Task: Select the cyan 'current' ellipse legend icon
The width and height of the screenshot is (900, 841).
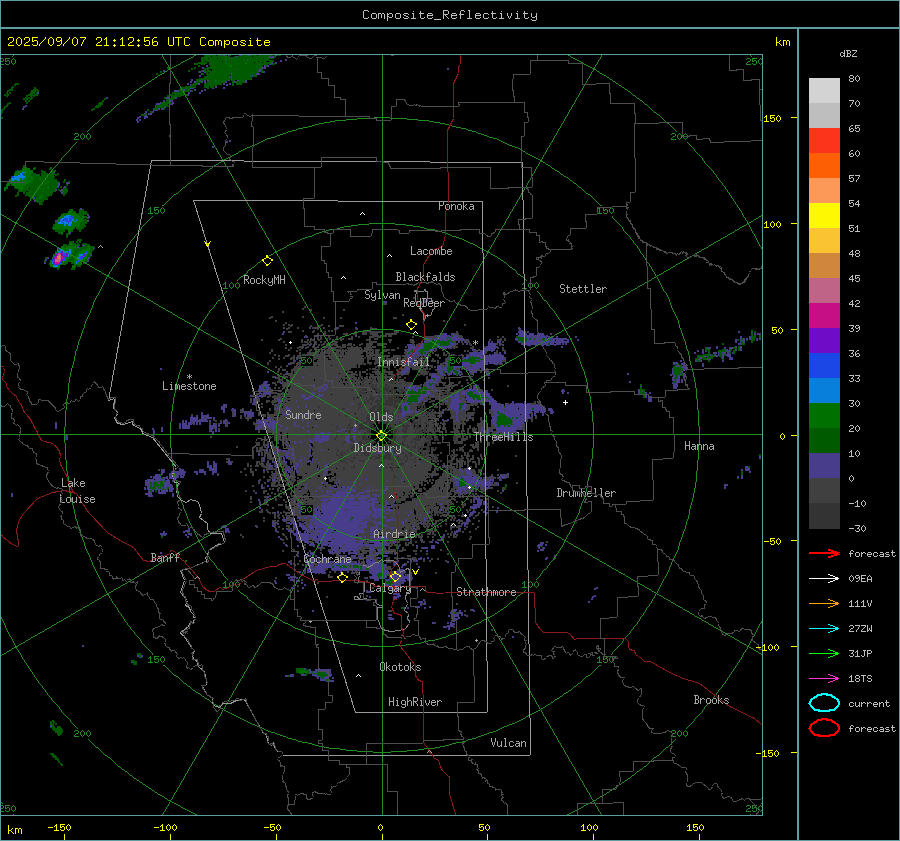Action: pos(824,703)
